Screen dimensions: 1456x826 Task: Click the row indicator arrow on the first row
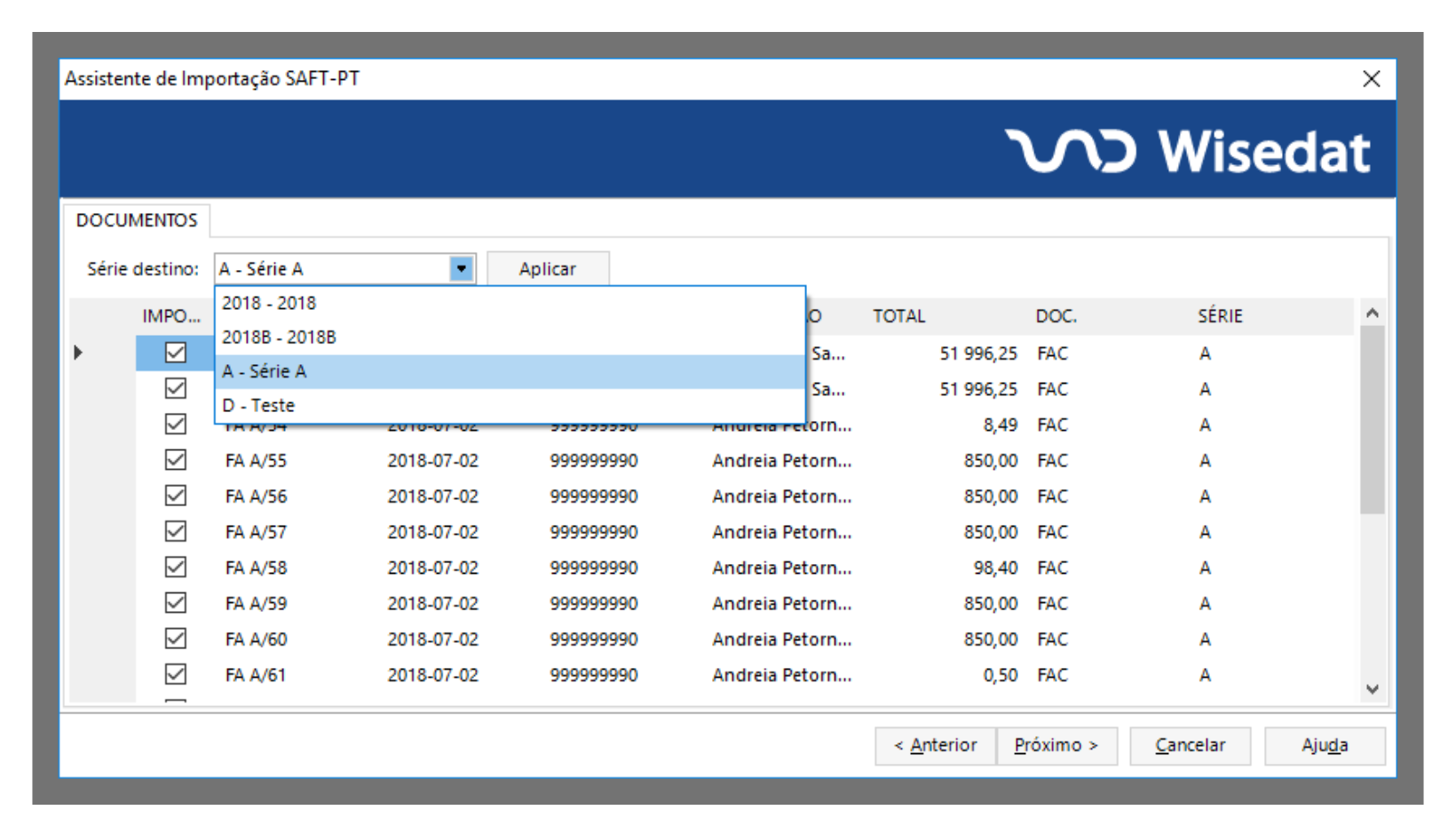point(78,353)
